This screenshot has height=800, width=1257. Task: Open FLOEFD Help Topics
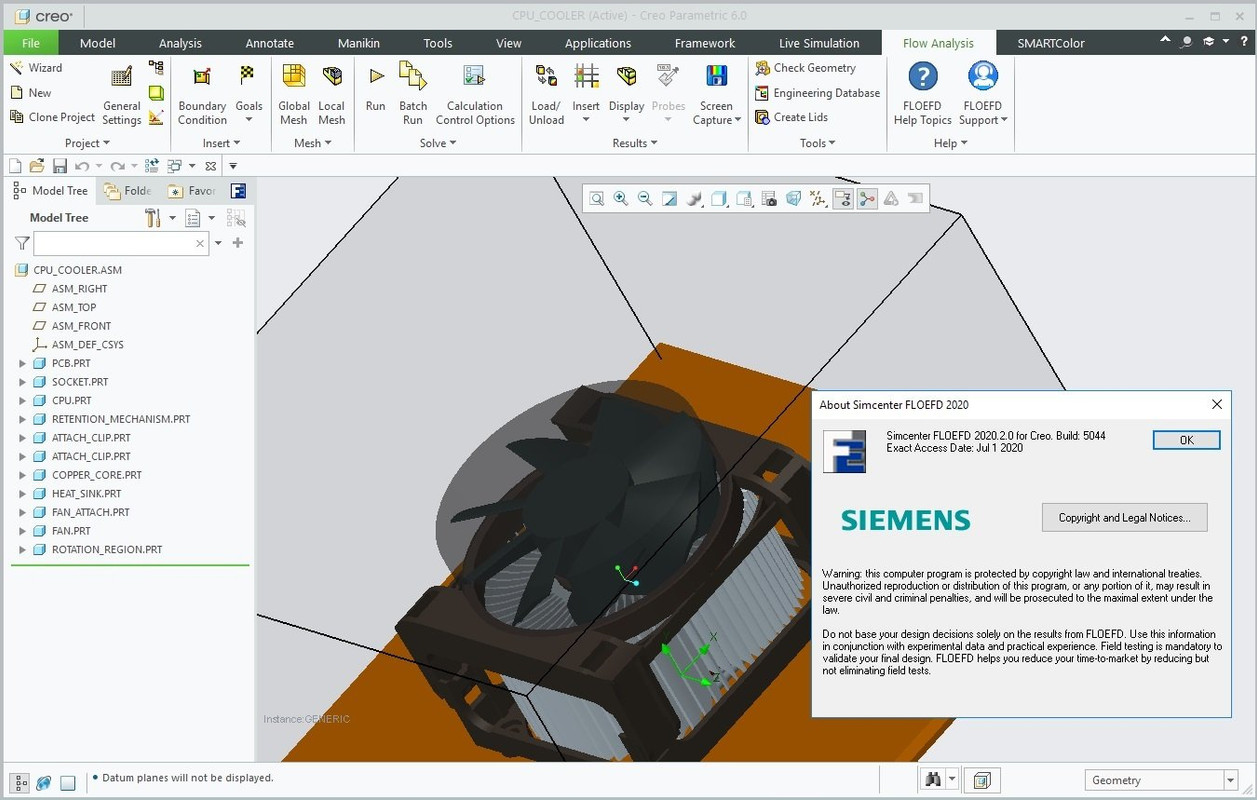[922, 94]
